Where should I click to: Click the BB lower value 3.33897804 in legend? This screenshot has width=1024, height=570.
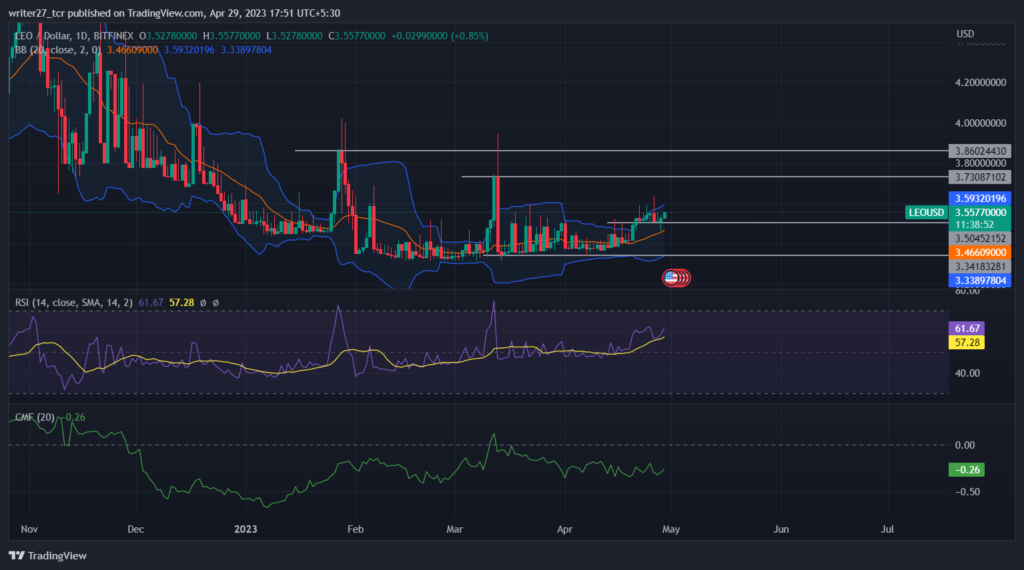246,50
